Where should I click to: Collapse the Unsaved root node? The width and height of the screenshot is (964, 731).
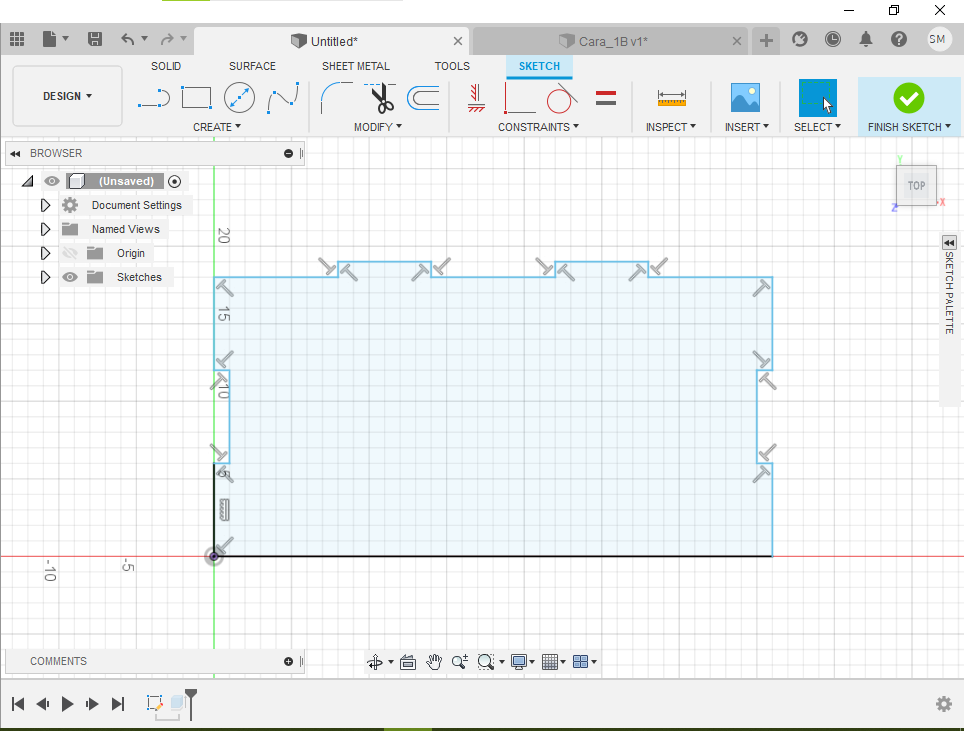tap(28, 181)
